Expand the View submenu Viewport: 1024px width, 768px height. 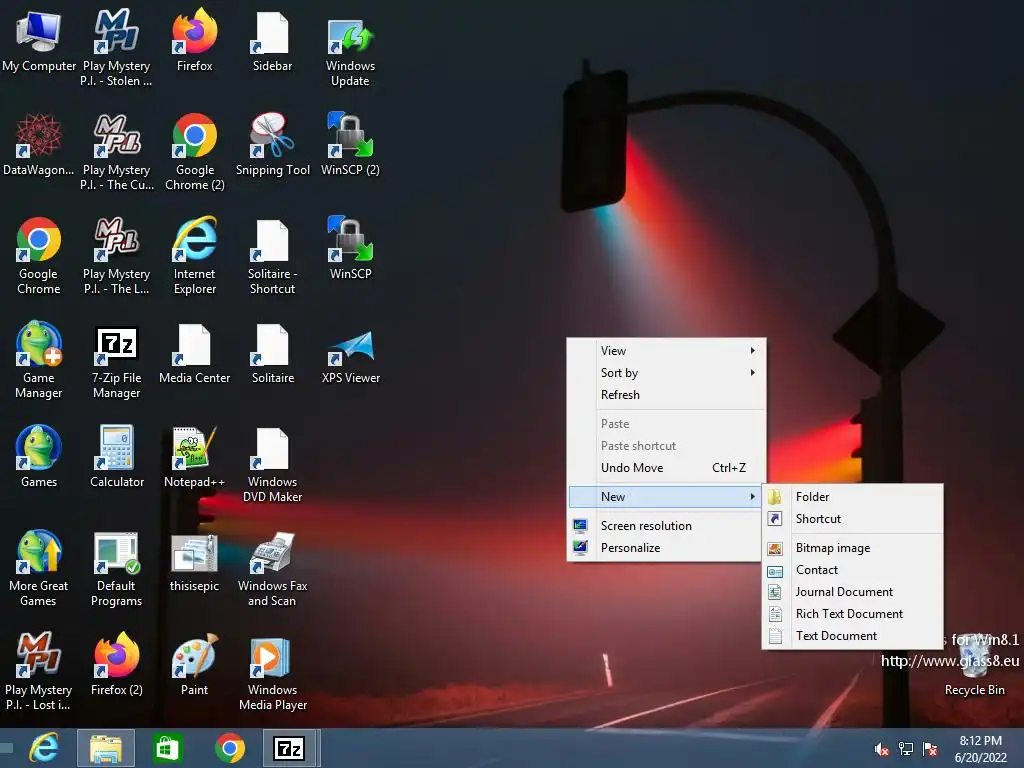(x=666, y=351)
